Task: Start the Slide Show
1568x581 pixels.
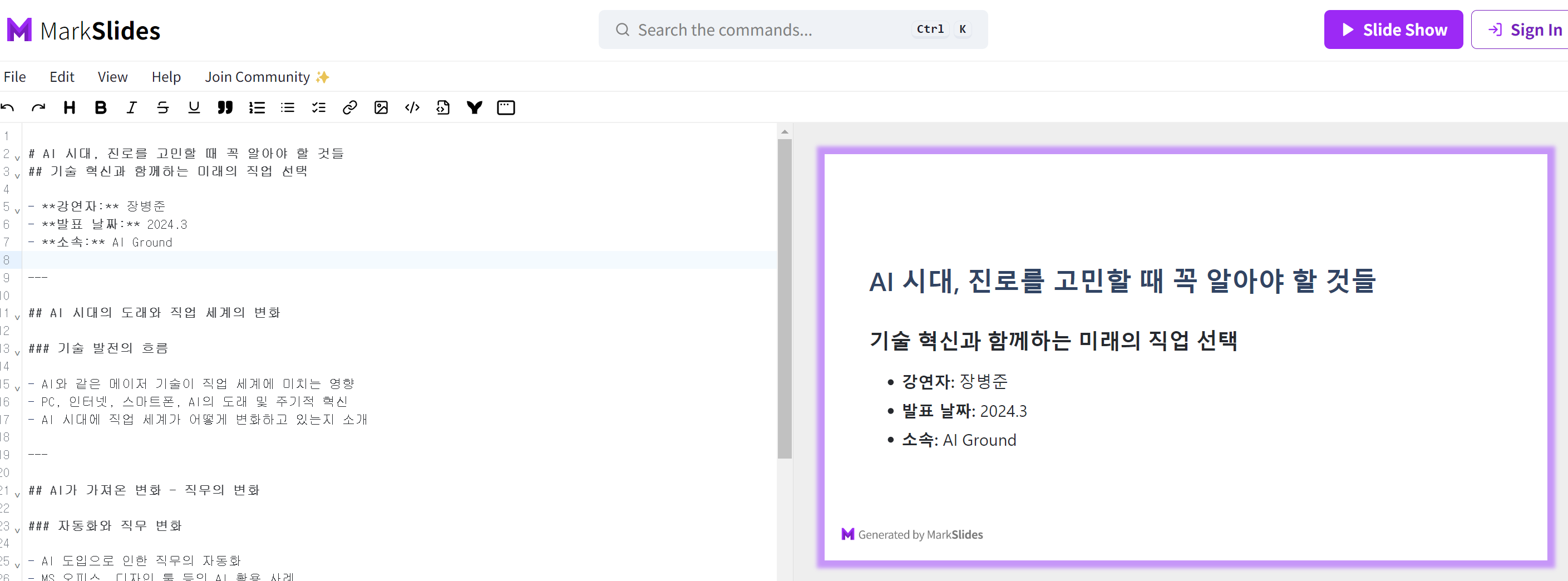Action: (x=1393, y=29)
